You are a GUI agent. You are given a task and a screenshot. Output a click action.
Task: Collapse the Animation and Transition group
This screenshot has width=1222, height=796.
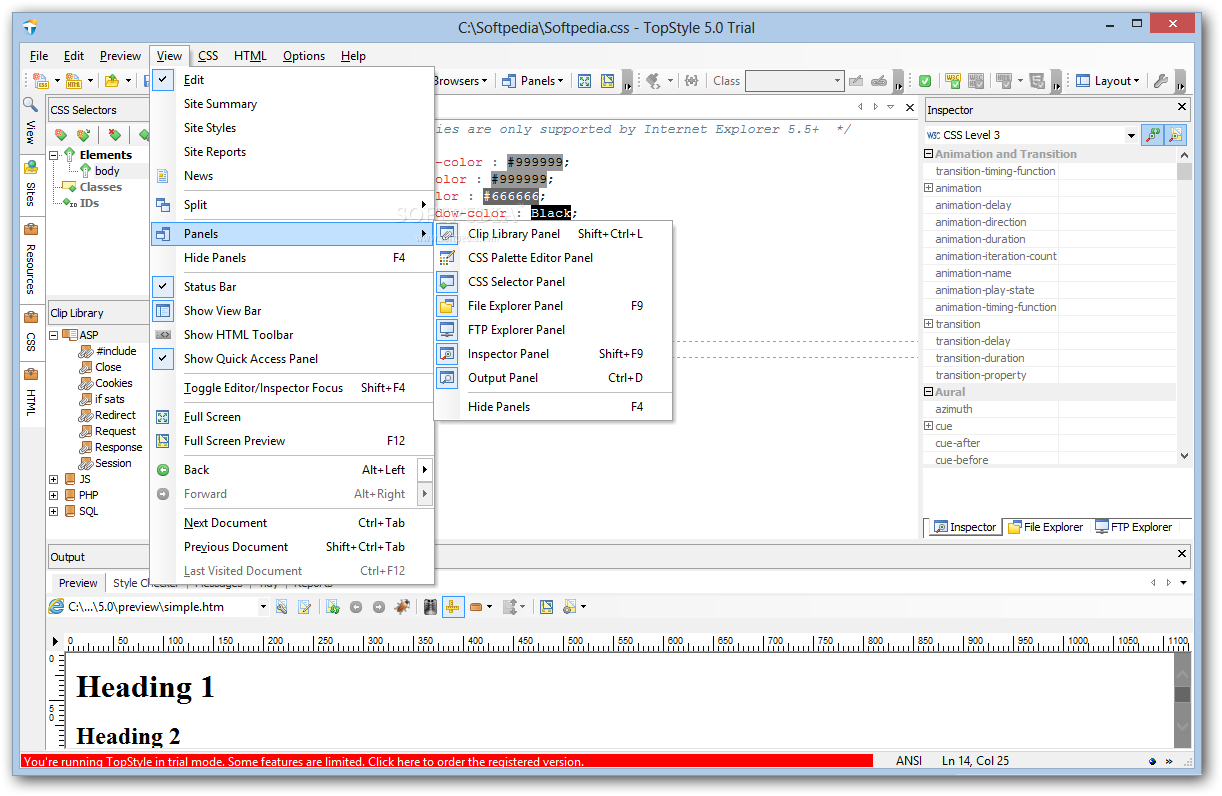click(x=929, y=154)
